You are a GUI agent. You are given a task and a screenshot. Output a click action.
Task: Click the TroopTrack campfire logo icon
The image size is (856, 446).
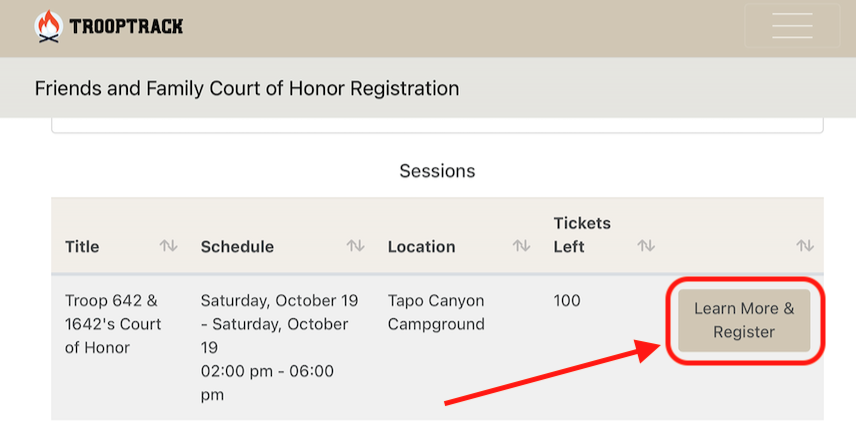click(x=48, y=26)
